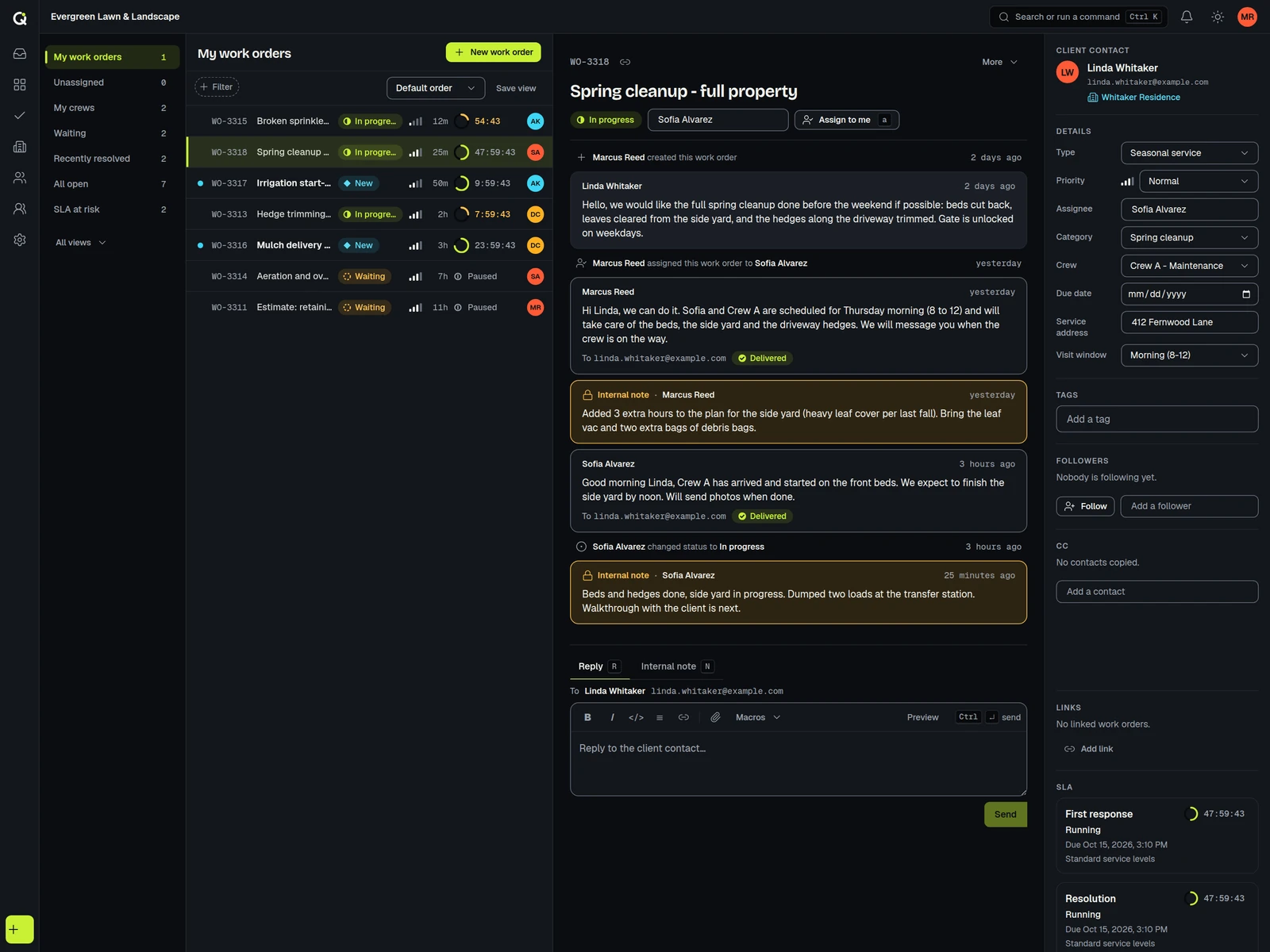1270x952 pixels.
Task: Click the checkmark icon in left rail
Action: pos(20,115)
